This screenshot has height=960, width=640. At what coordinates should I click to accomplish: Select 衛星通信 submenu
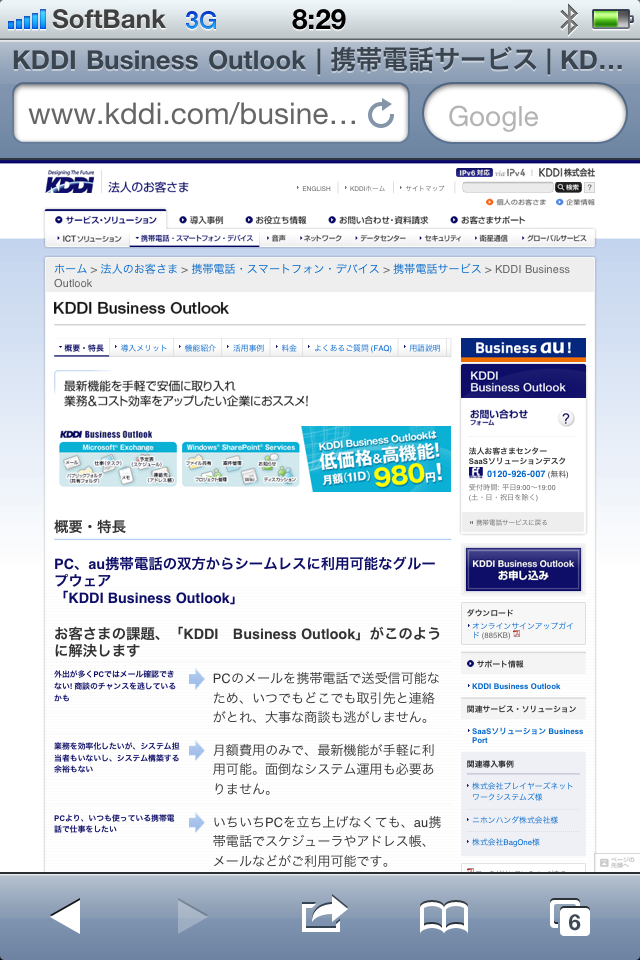[491, 238]
